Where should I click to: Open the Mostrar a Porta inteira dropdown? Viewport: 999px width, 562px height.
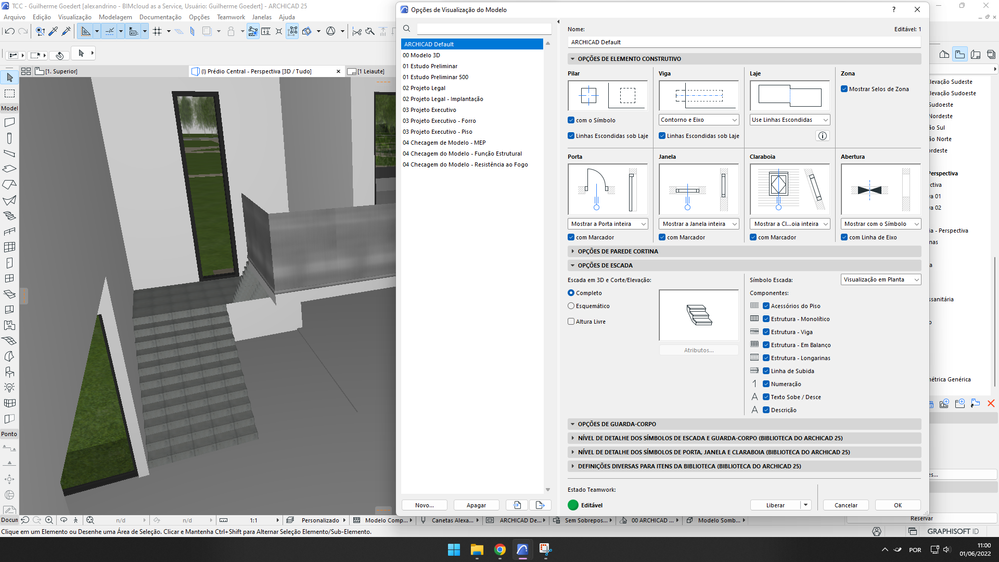[x=608, y=224]
